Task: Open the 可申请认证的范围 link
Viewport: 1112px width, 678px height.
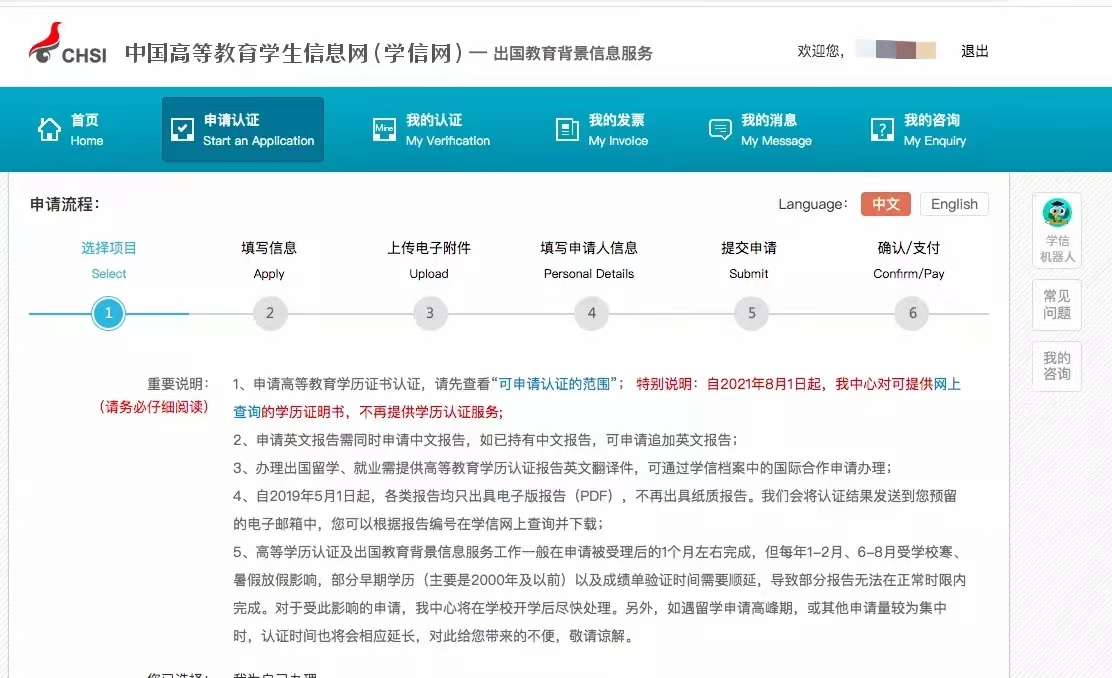Action: pyautogui.click(x=555, y=384)
